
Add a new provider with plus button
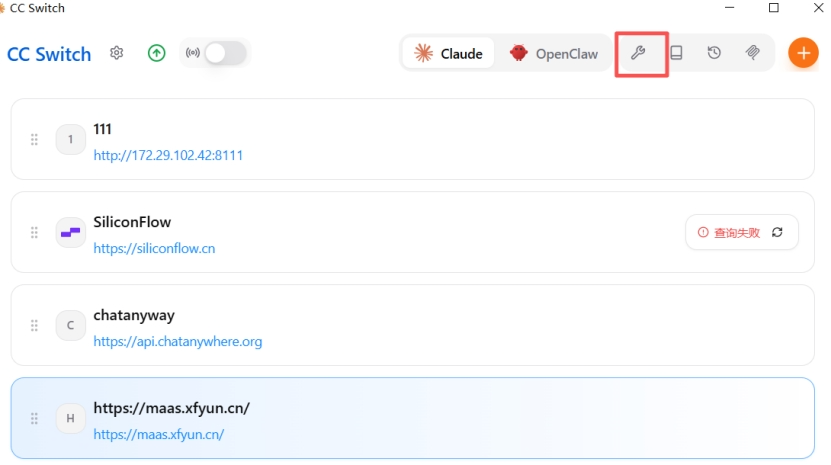click(x=803, y=53)
